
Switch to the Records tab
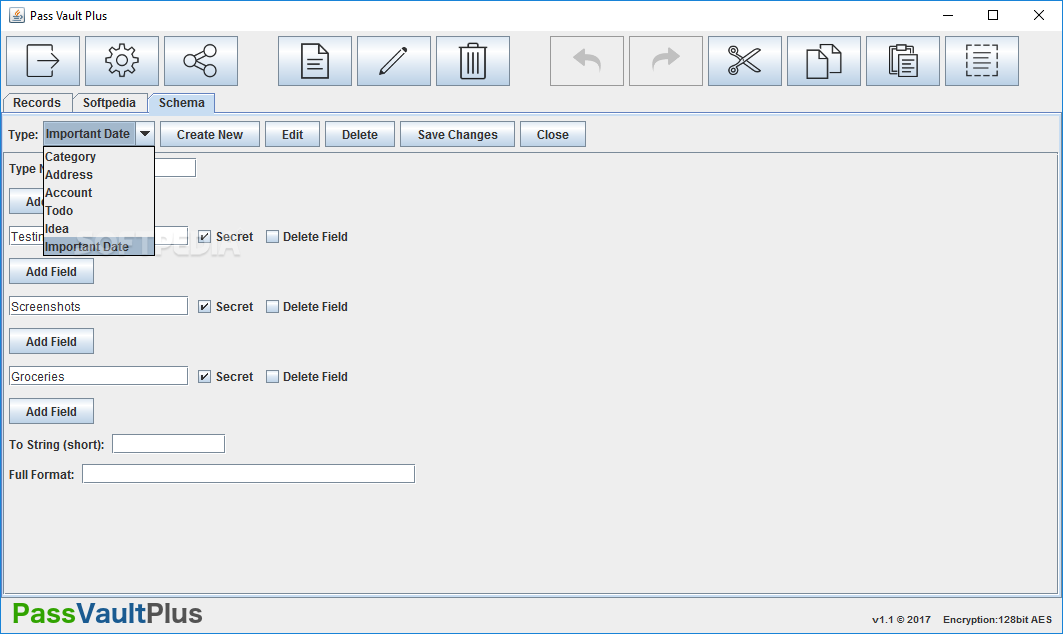pos(37,102)
